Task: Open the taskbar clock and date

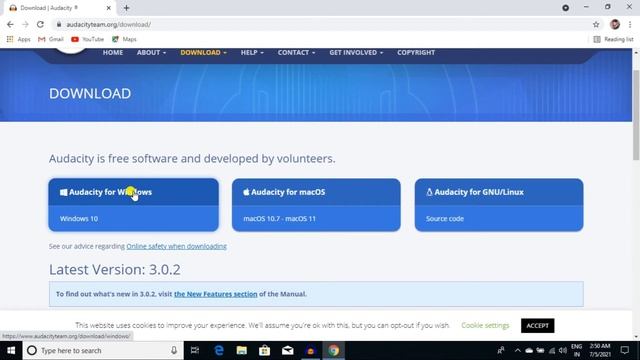Action: click(600, 351)
